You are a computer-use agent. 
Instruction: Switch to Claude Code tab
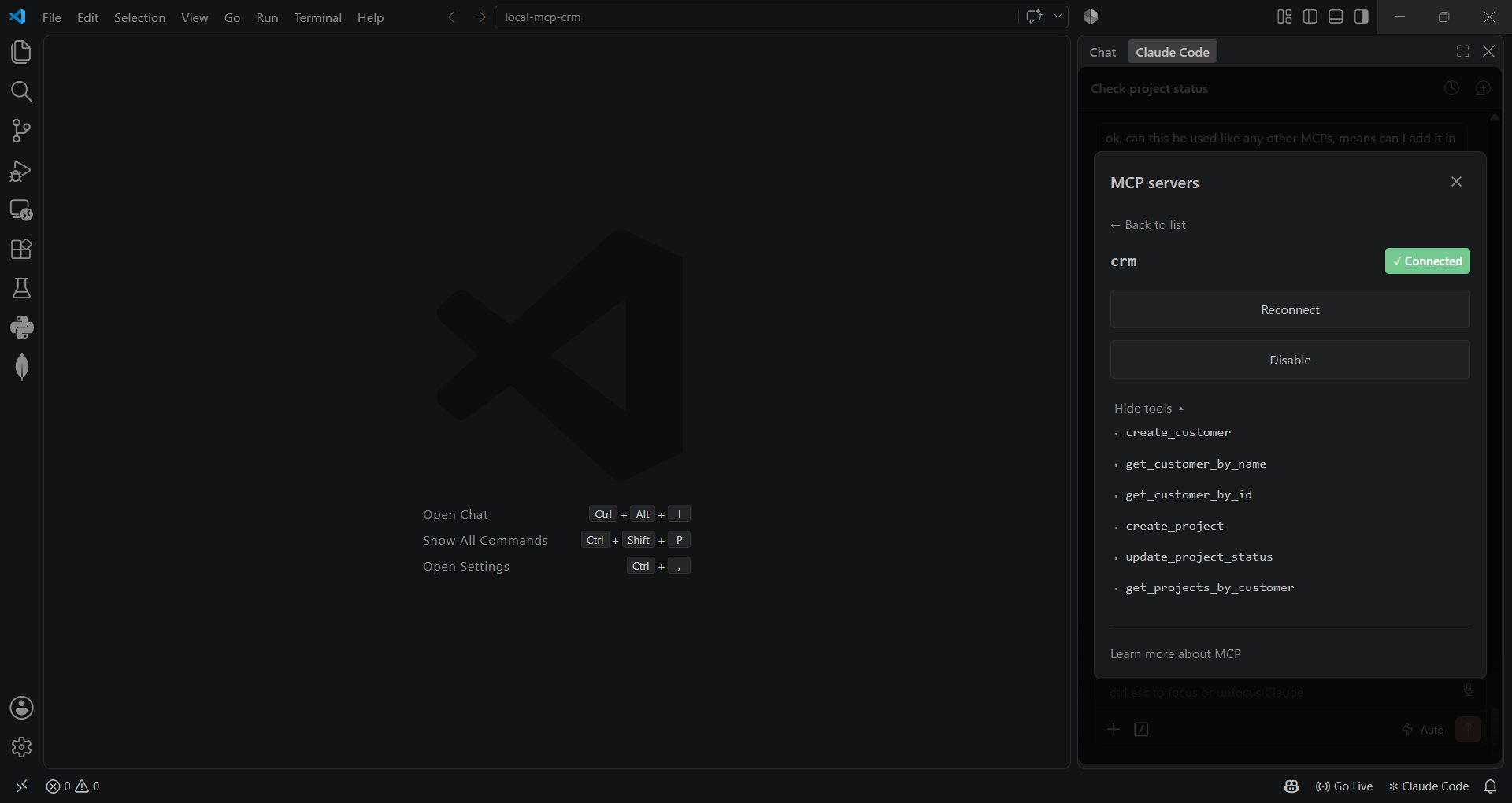coord(1173,52)
